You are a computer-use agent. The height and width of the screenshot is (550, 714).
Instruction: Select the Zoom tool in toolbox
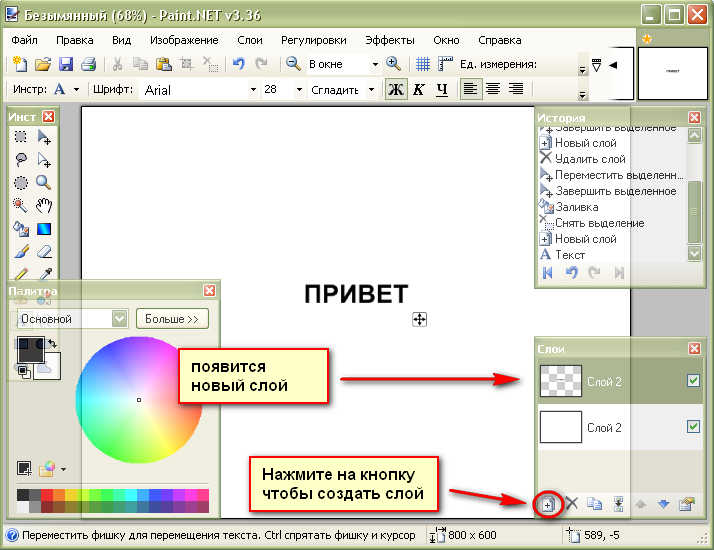pyautogui.click(x=44, y=183)
